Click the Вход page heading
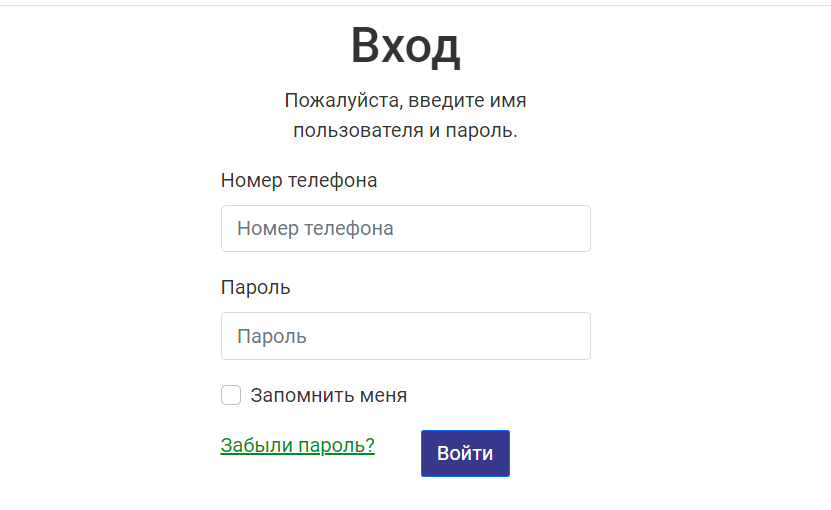The height and width of the screenshot is (510, 831). point(405,46)
